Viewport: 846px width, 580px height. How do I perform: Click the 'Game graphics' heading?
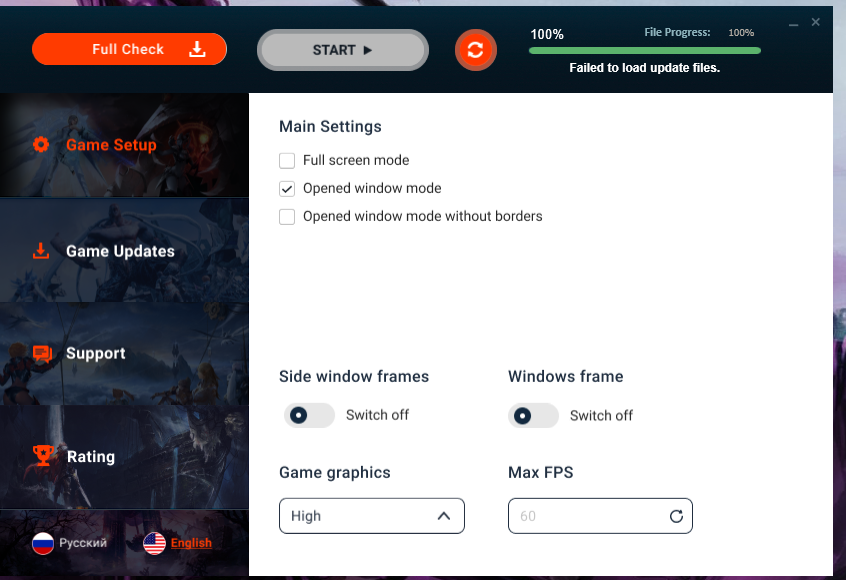click(335, 473)
